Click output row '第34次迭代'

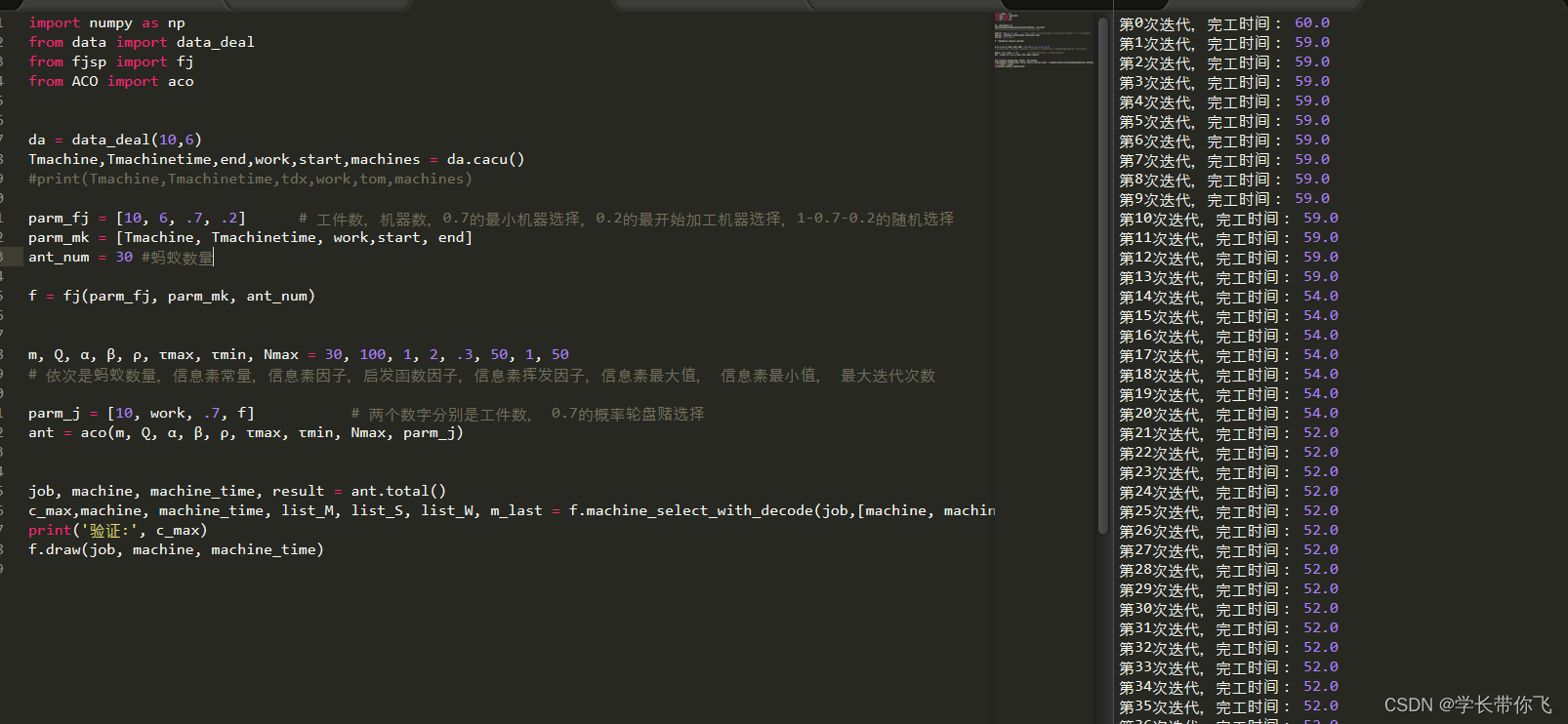1228,686
